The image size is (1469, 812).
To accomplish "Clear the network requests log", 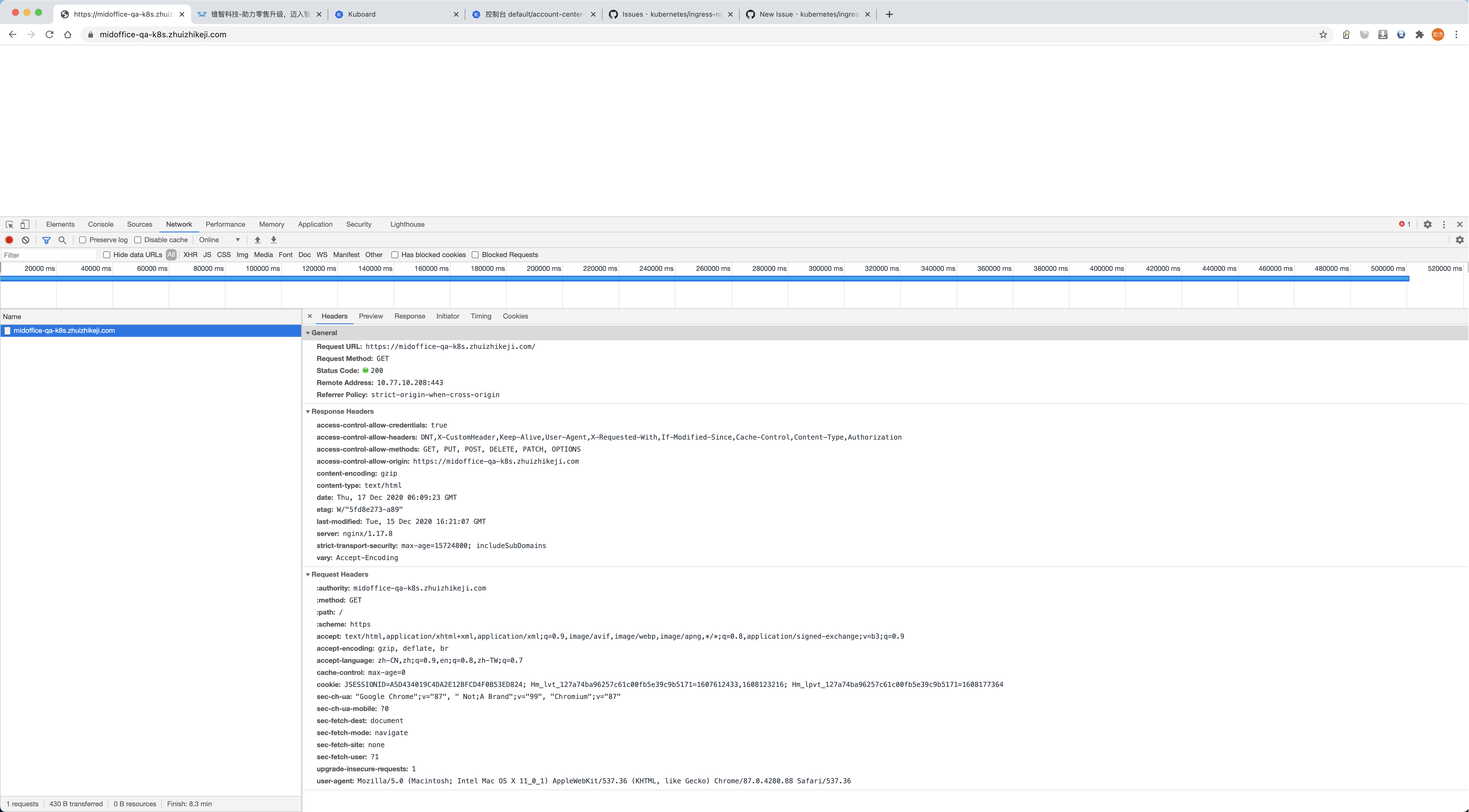I will pyautogui.click(x=25, y=240).
